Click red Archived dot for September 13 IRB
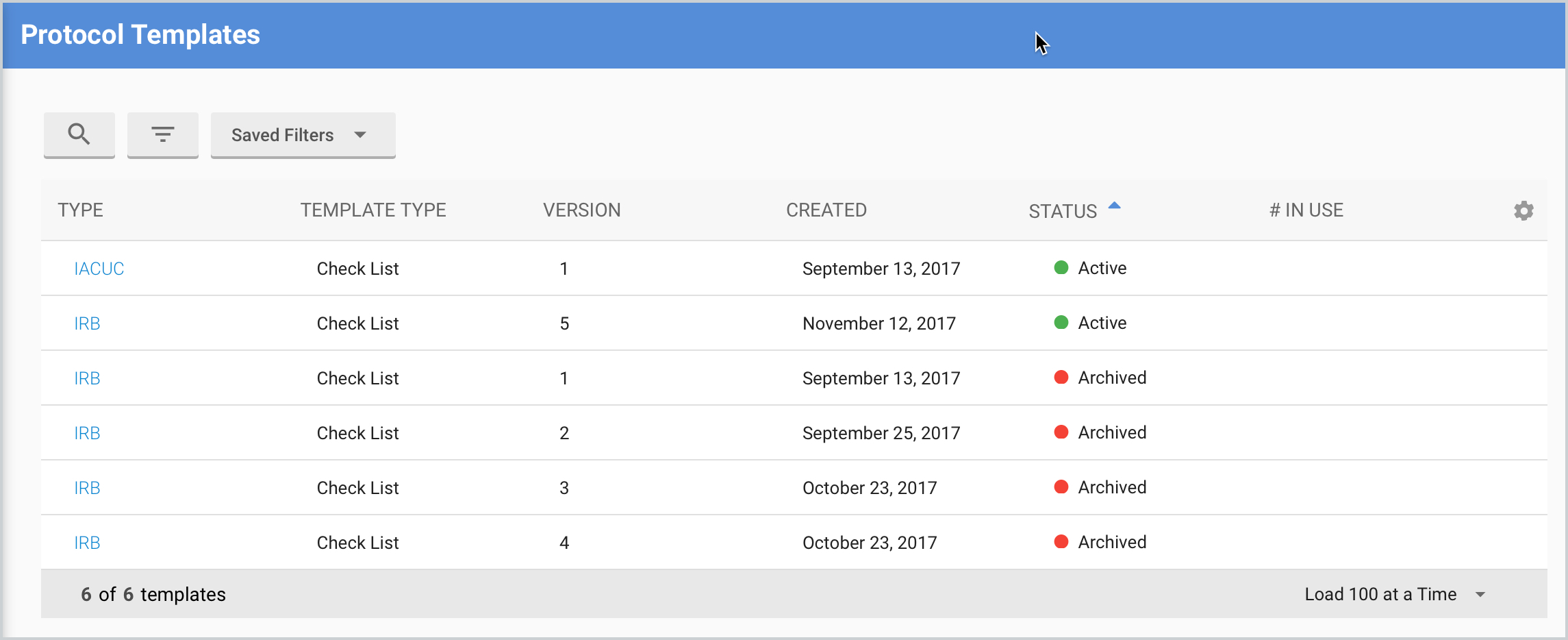1568x640 pixels. (x=1061, y=378)
